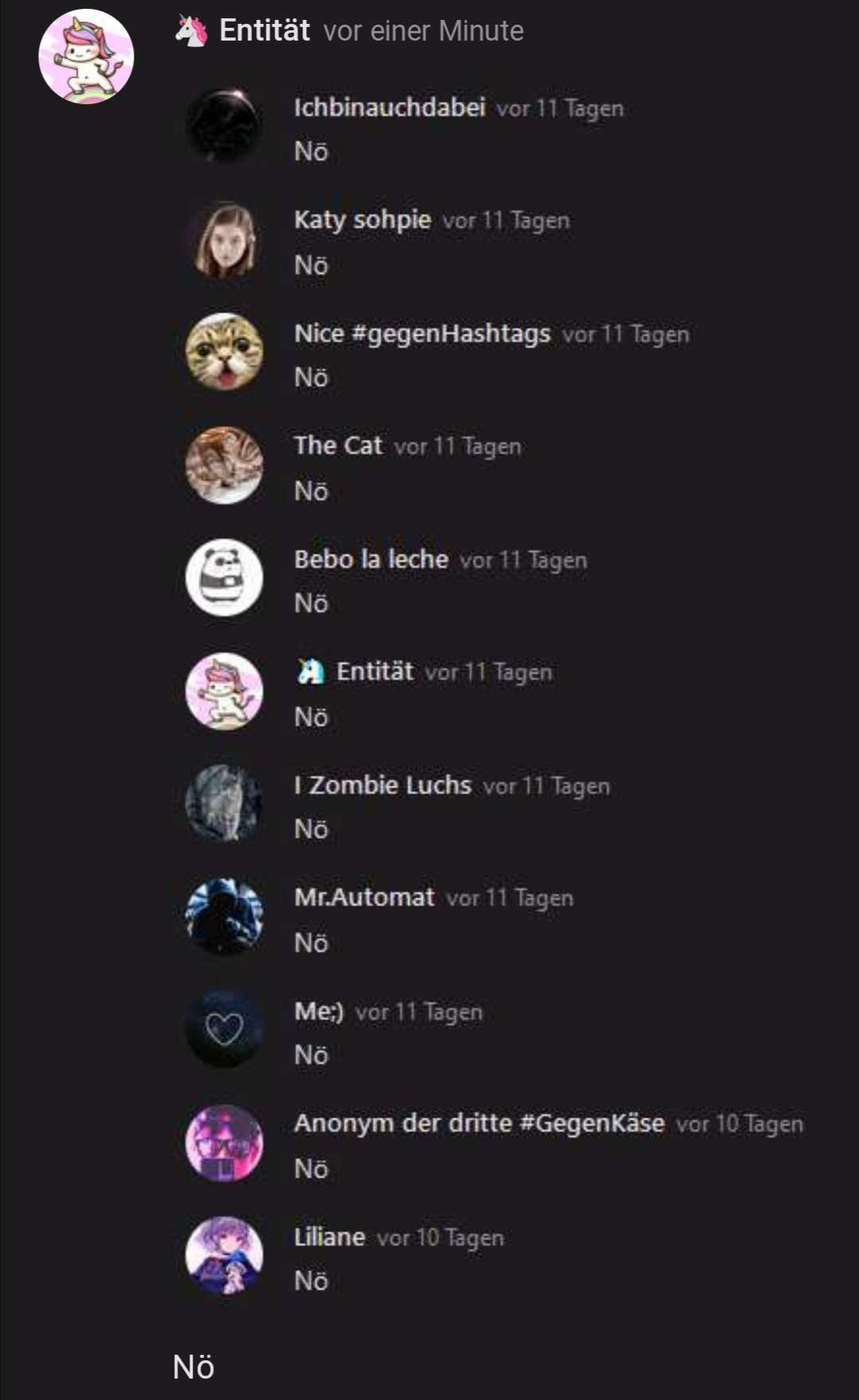Viewport: 859px width, 1400px height.
Task: Click the 'vor einer Minute' timestamp
Action: coord(423,31)
